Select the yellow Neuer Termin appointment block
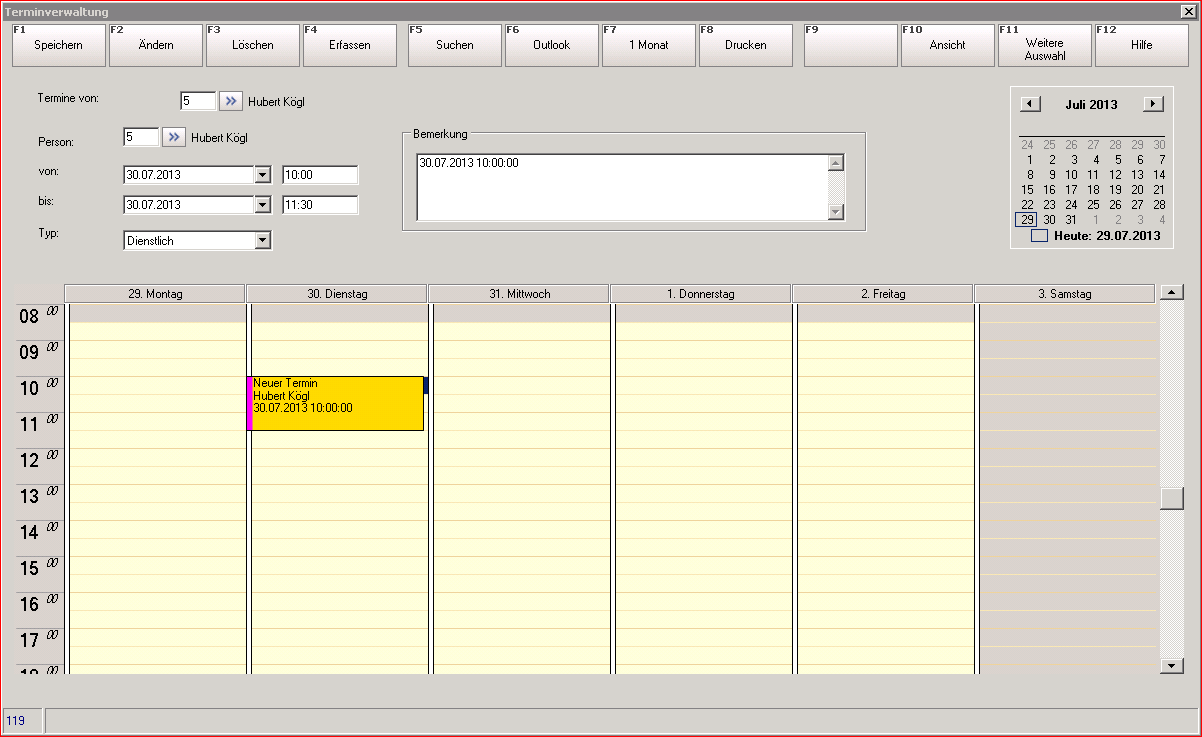Screen dimensions: 1202x737 (x=337, y=403)
